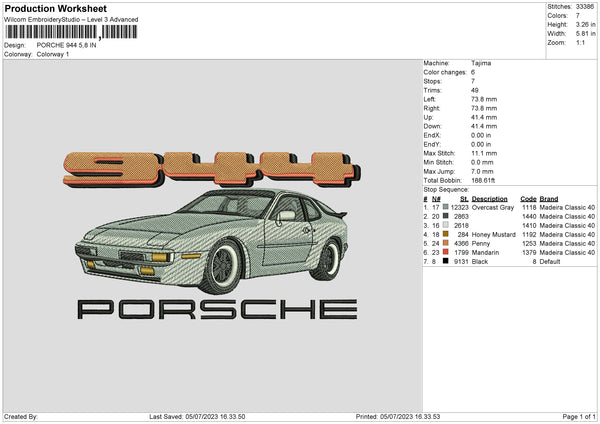Image resolution: width=600 pixels, height=424 pixels.
Task: Select the Honey Mustard color swatch
Action: tap(444, 234)
